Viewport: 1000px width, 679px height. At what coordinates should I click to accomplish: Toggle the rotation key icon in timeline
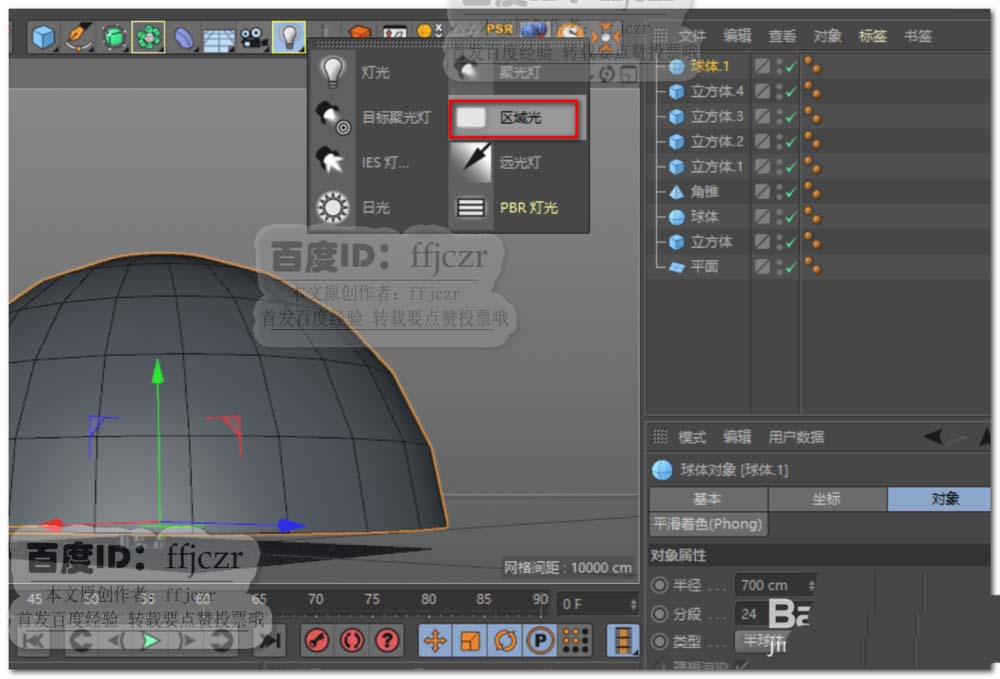[505, 640]
